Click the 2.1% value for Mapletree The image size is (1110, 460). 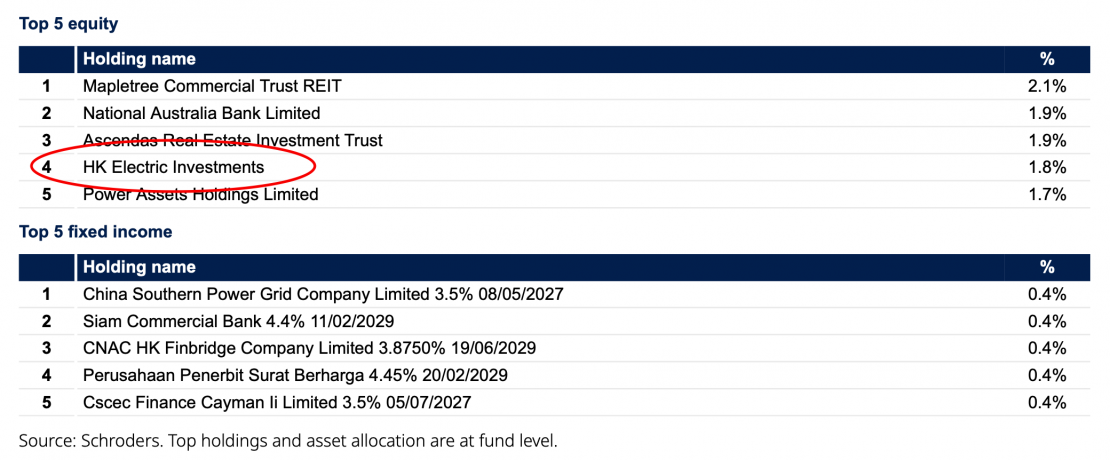point(1047,87)
